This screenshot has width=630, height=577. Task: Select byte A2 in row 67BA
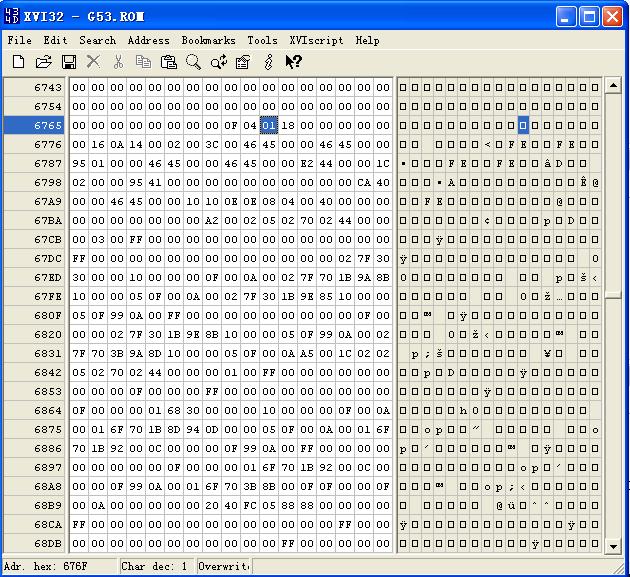pos(212,221)
